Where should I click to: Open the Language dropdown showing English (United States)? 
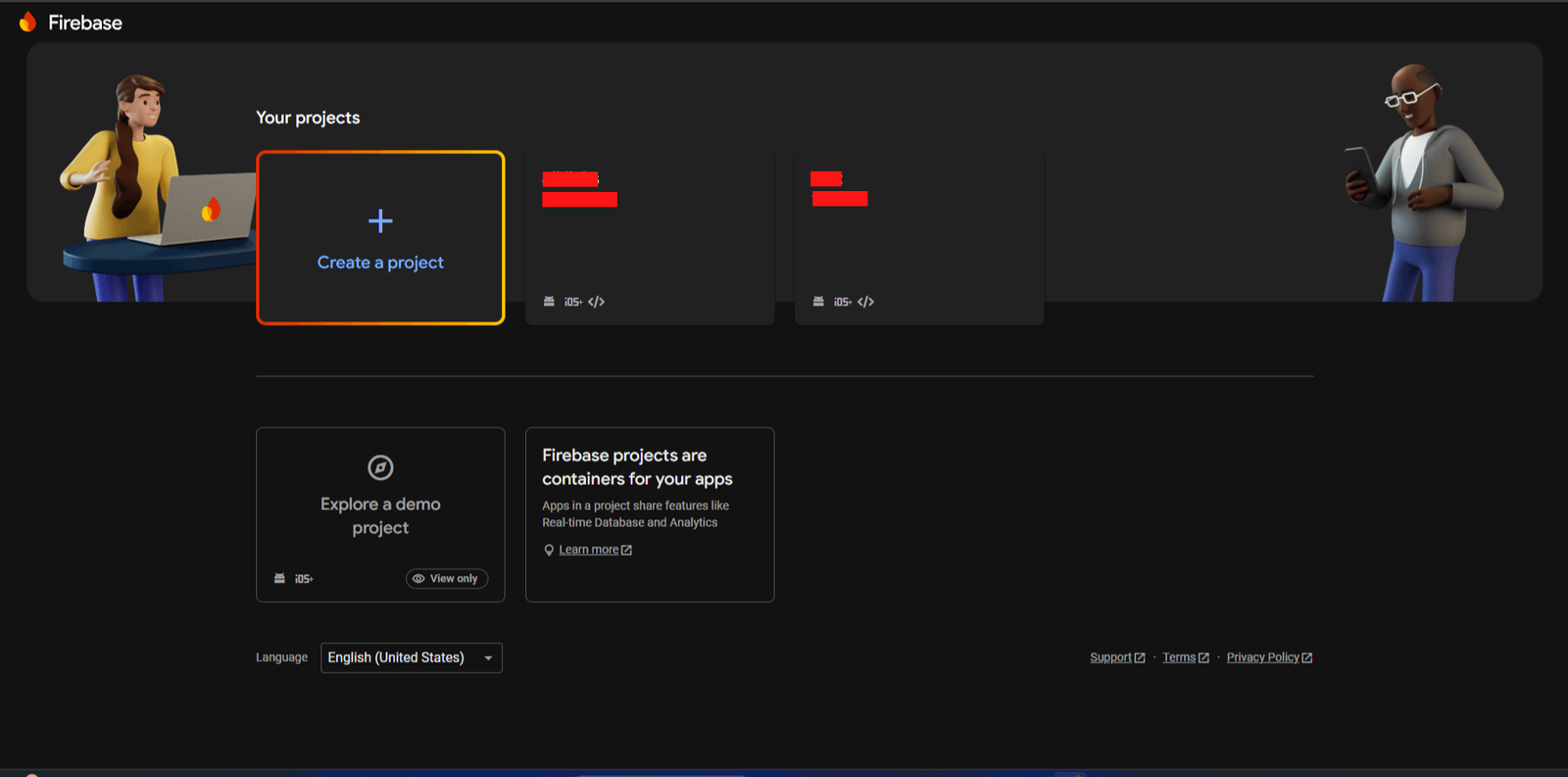tap(411, 657)
